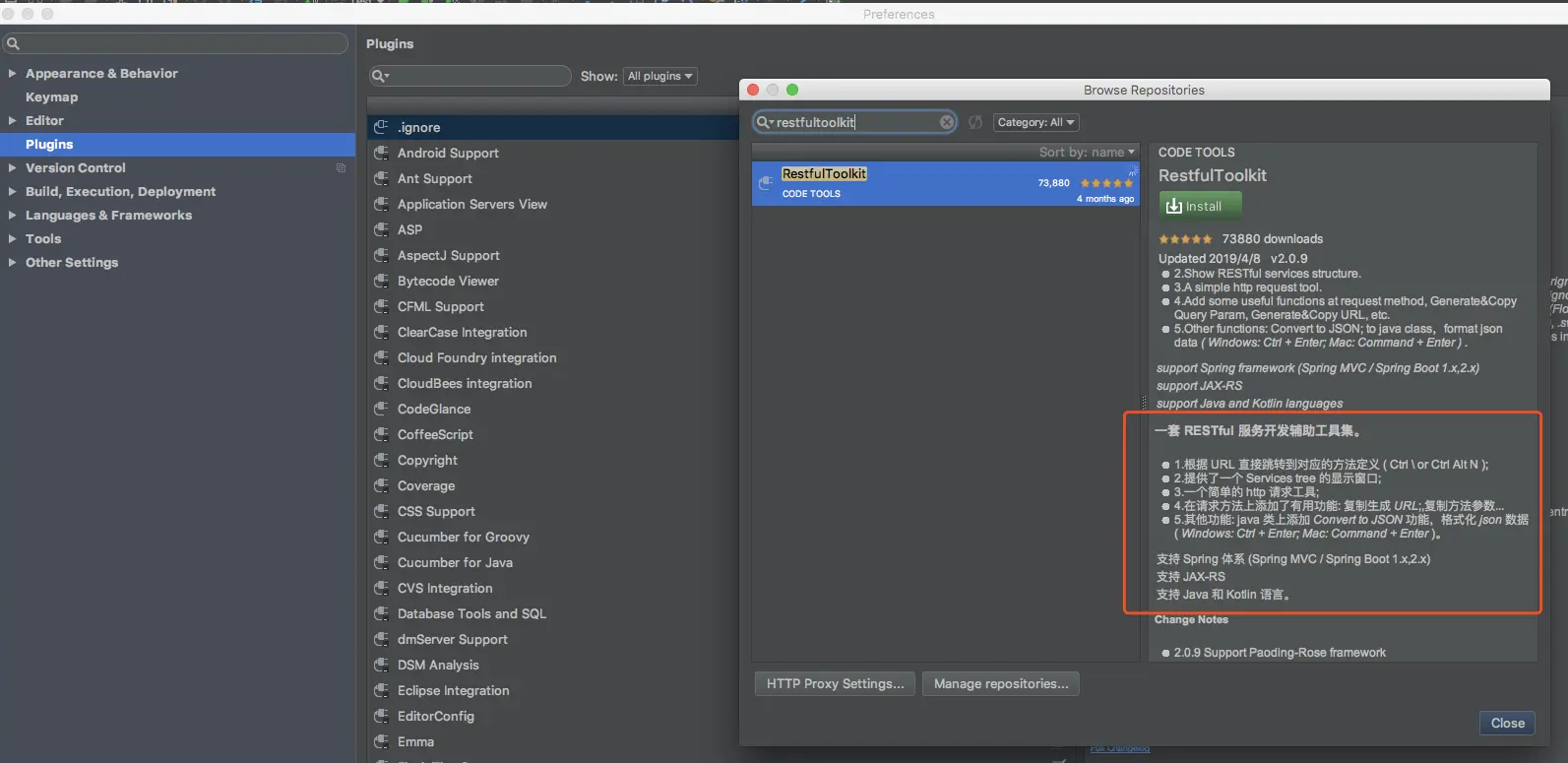Click the 73880 downloads text

[1273, 239]
